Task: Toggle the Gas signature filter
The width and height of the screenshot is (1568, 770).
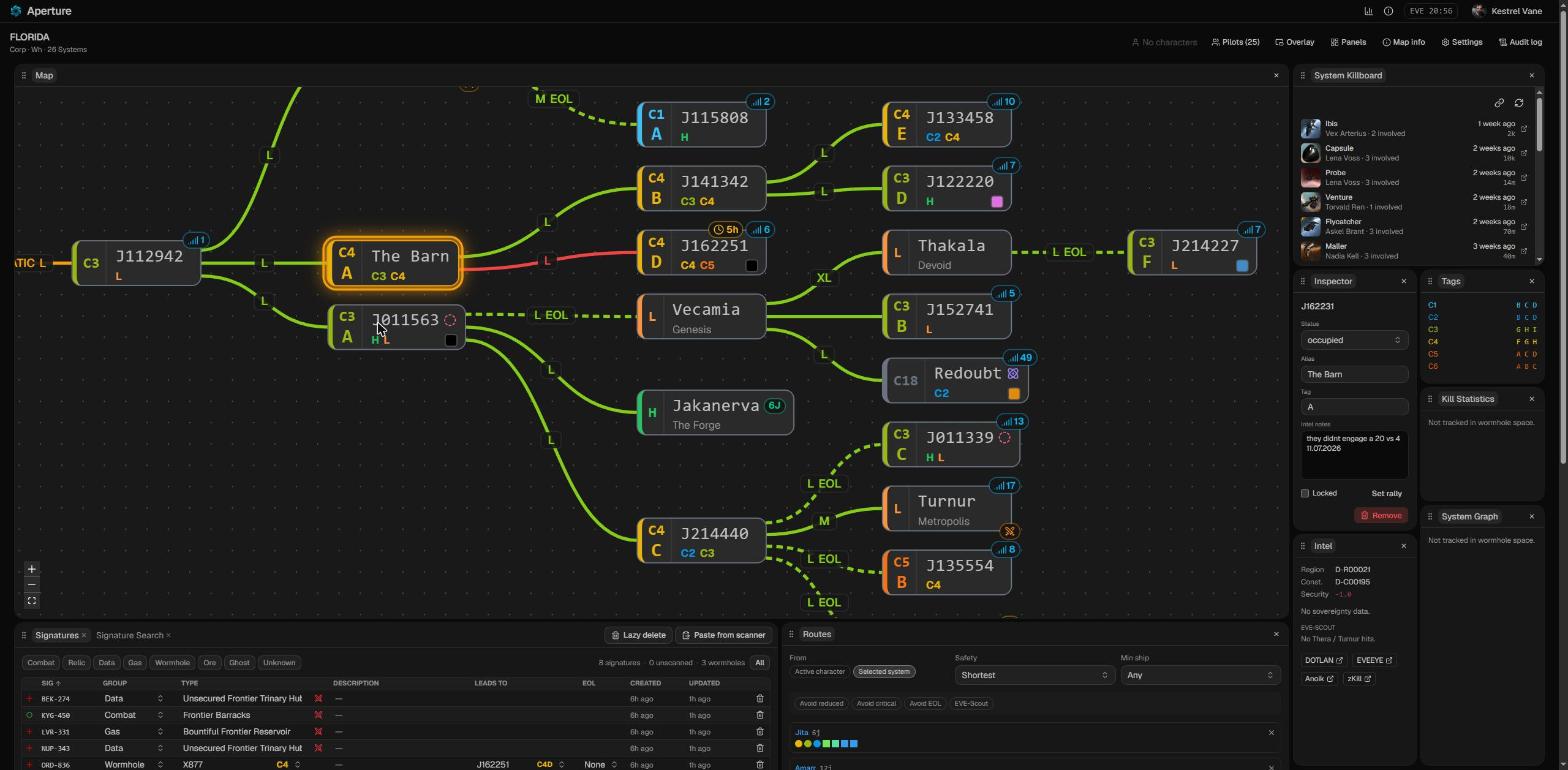Action: pyautogui.click(x=135, y=662)
